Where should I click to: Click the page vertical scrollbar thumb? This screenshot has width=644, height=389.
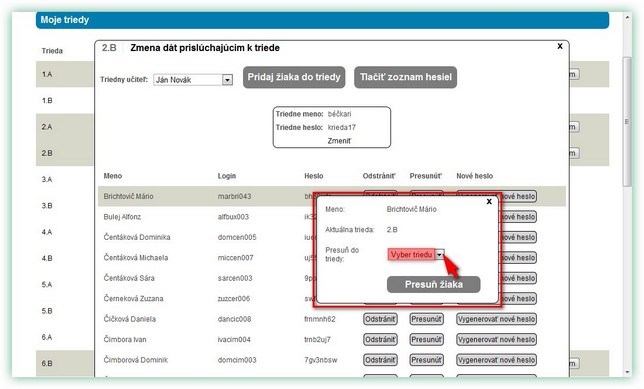[x=627, y=122]
